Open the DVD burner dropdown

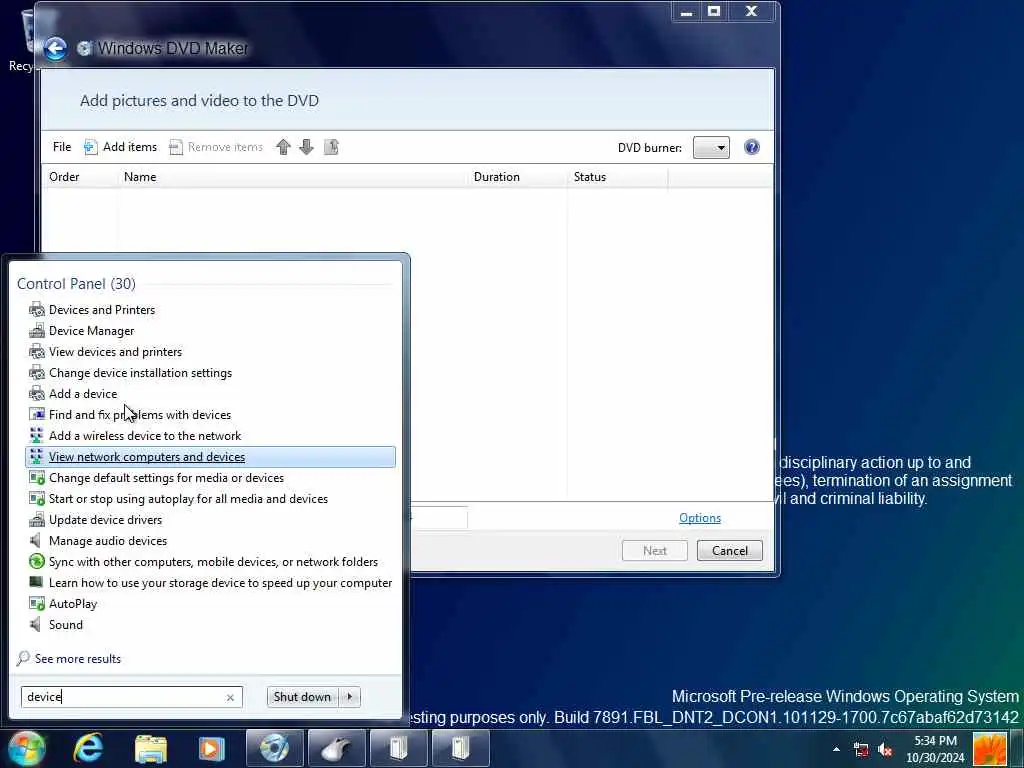pyautogui.click(x=711, y=148)
